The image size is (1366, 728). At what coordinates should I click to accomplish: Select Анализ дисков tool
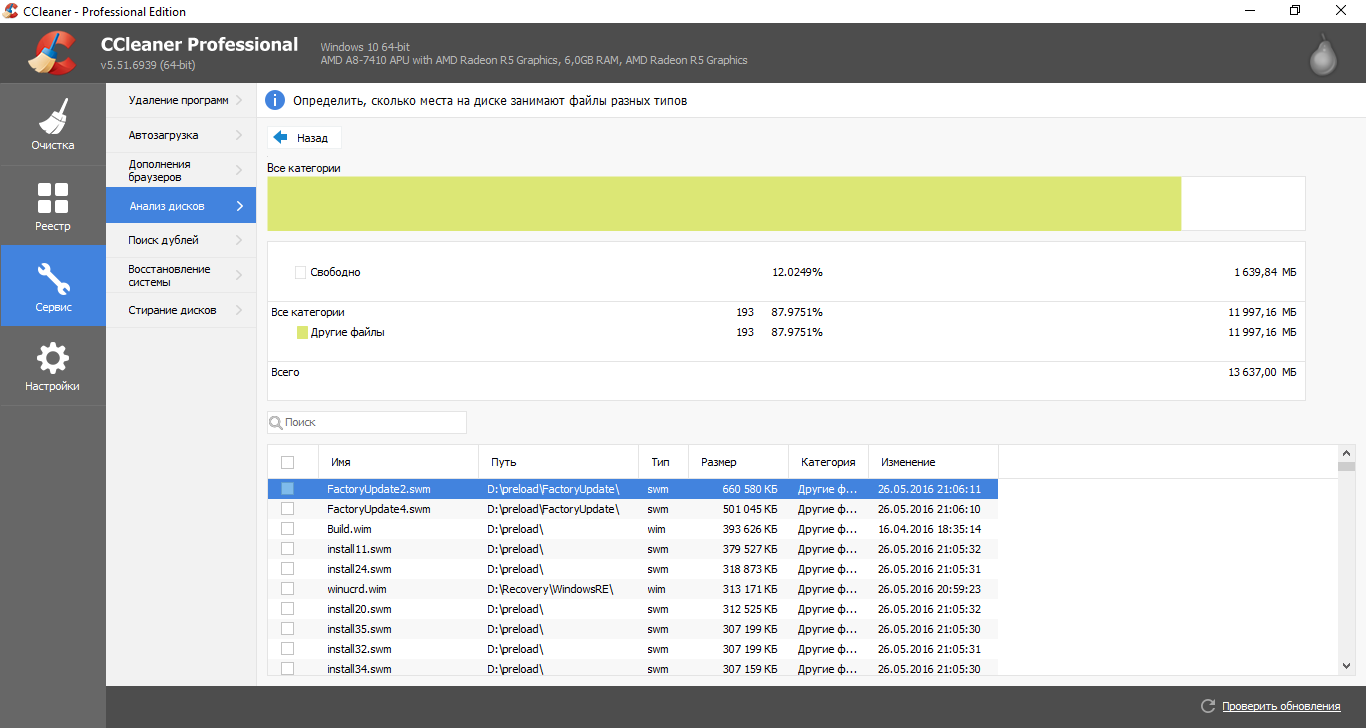click(x=181, y=206)
